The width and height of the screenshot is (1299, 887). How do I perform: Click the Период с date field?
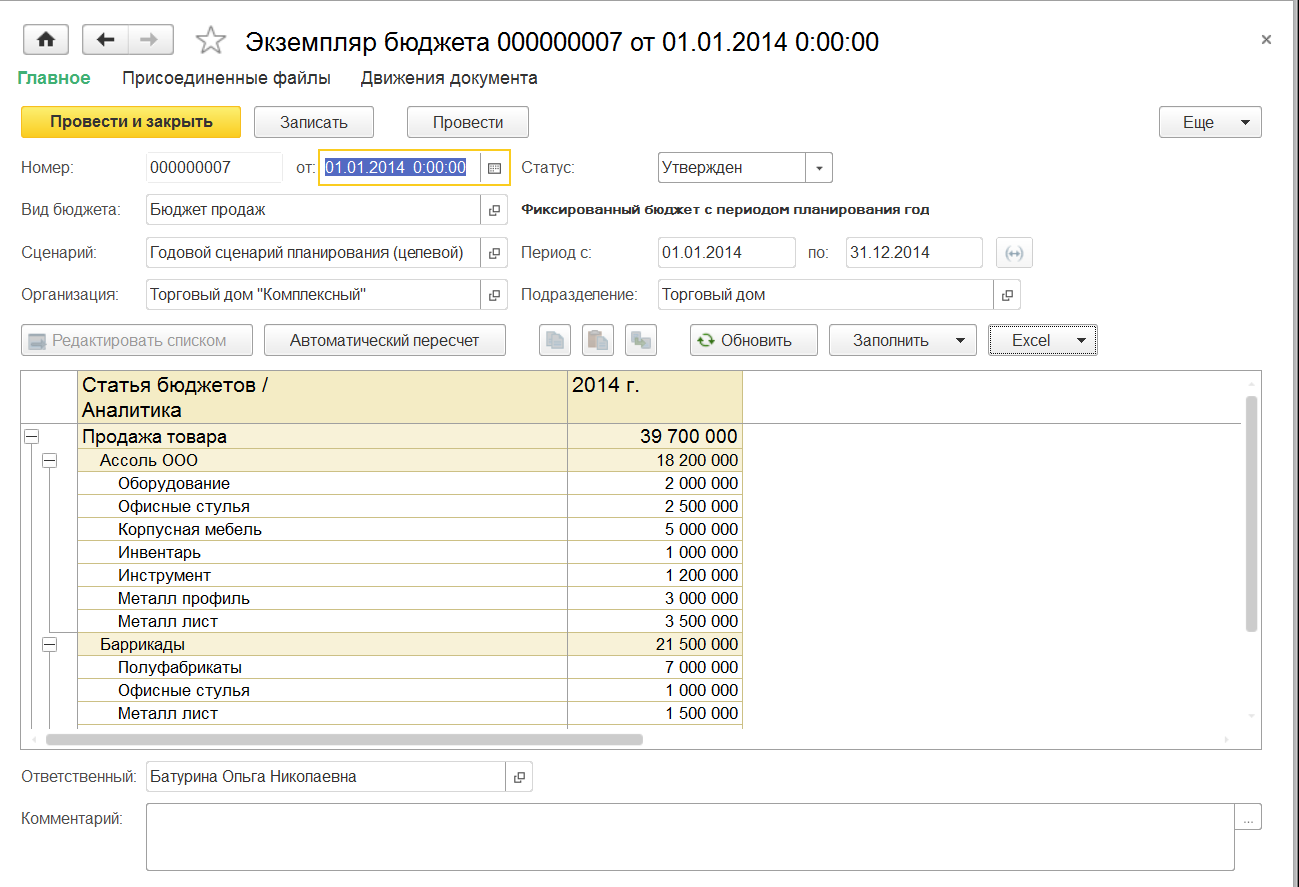(727, 253)
